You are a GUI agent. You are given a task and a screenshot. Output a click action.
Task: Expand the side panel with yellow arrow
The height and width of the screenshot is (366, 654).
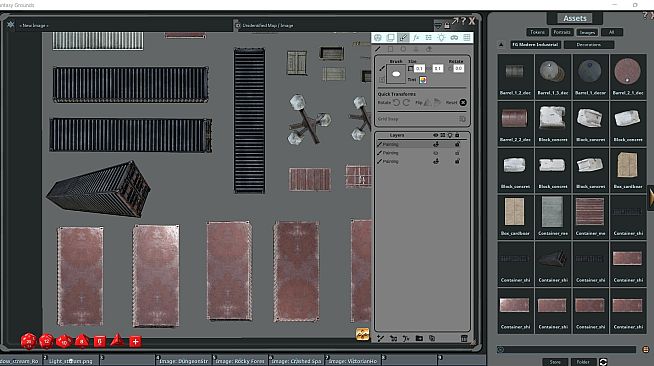tap(651, 197)
